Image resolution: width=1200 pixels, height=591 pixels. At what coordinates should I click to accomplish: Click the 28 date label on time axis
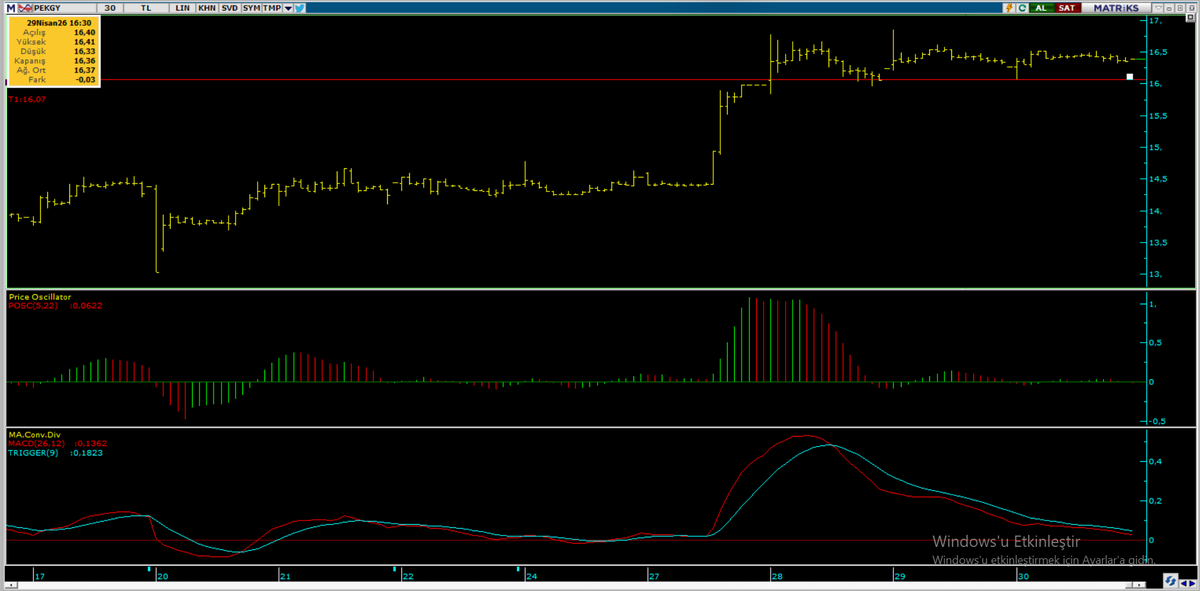[777, 577]
